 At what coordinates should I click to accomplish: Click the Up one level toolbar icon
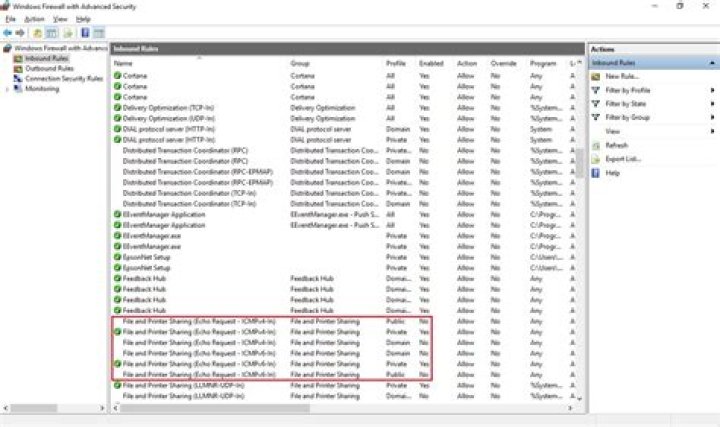37,33
